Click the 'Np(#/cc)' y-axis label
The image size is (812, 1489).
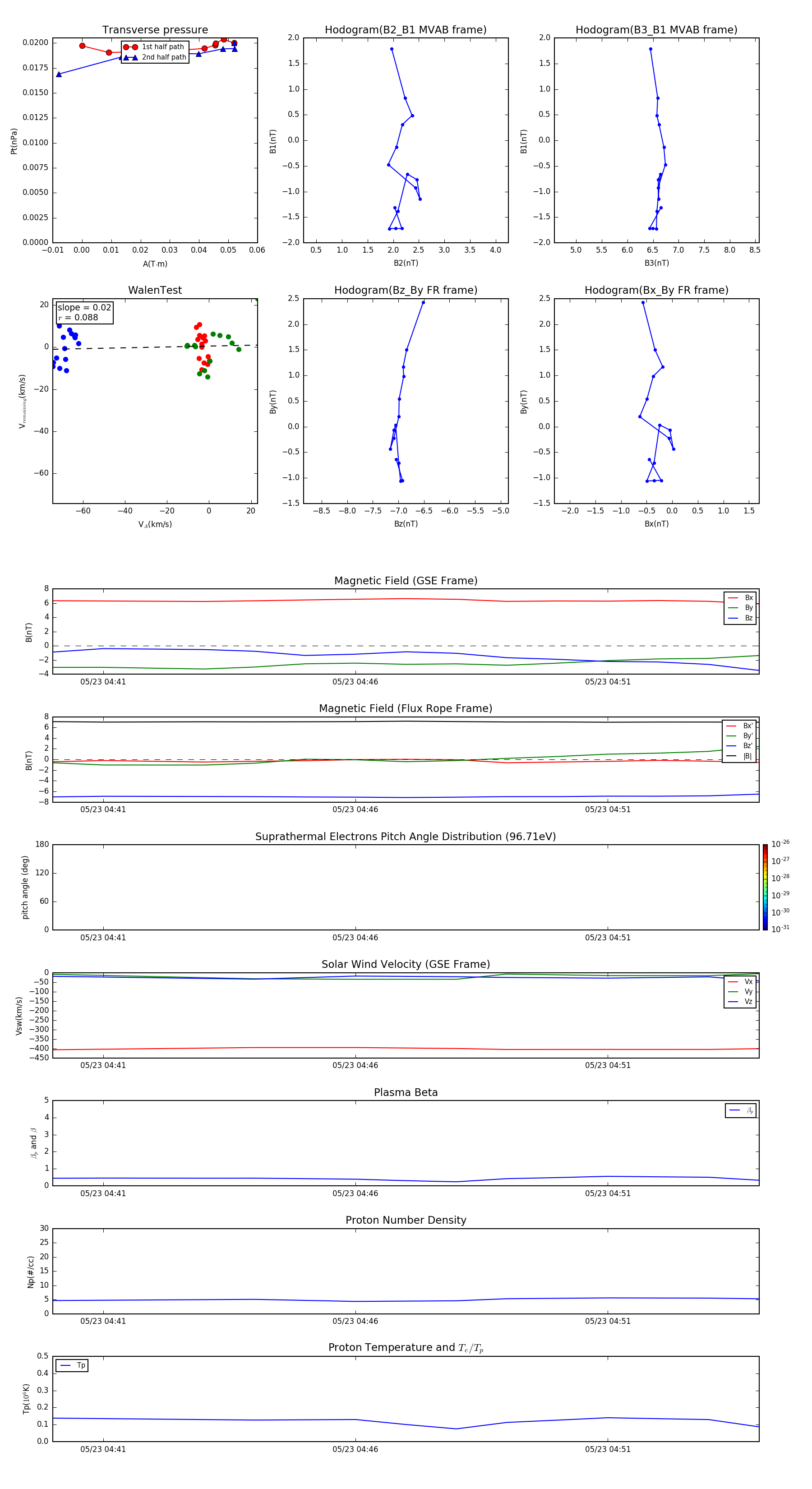click(x=31, y=1272)
